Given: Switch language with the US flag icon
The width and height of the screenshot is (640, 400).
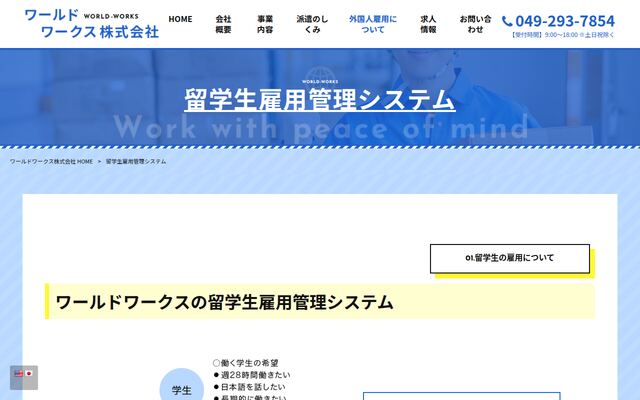Looking at the screenshot, I should [19, 373].
